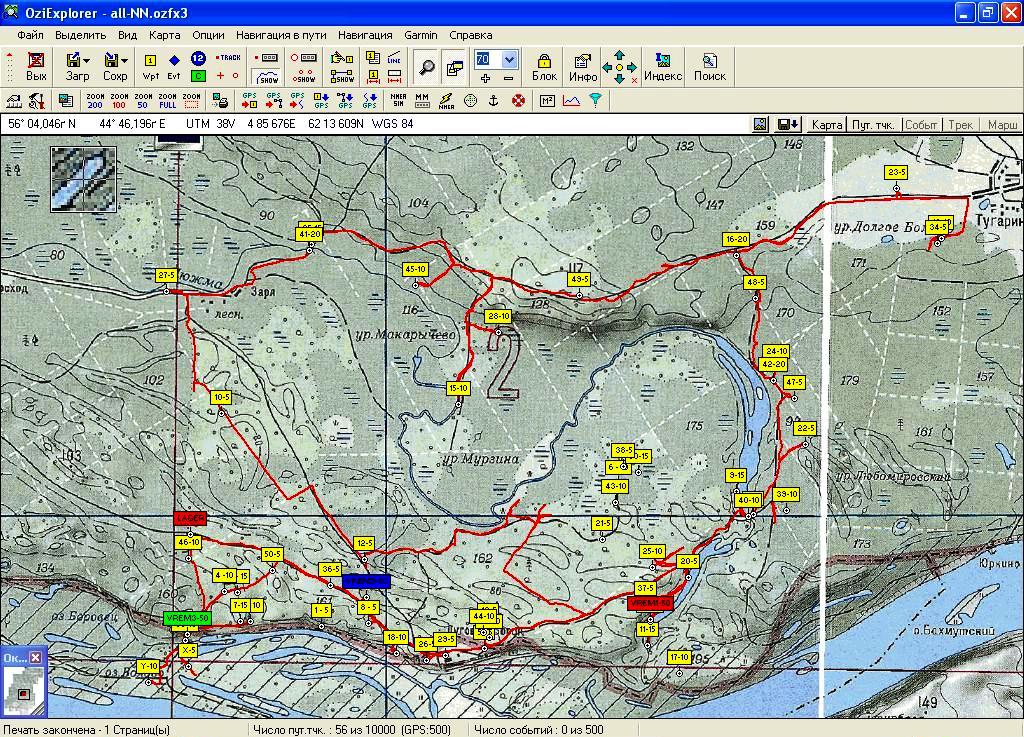Click the ZOOM FULL toolbar icon
The width and height of the screenshot is (1024, 737).
tap(167, 100)
